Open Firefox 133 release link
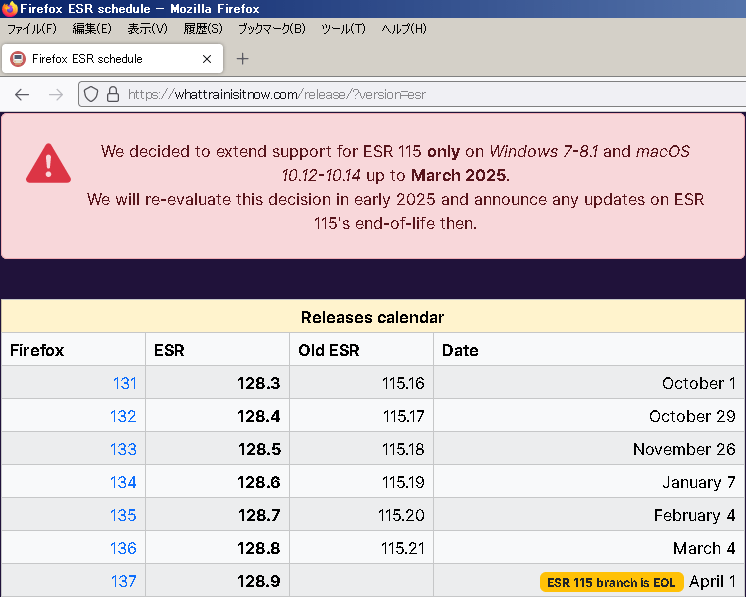The width and height of the screenshot is (746, 597). (123, 449)
